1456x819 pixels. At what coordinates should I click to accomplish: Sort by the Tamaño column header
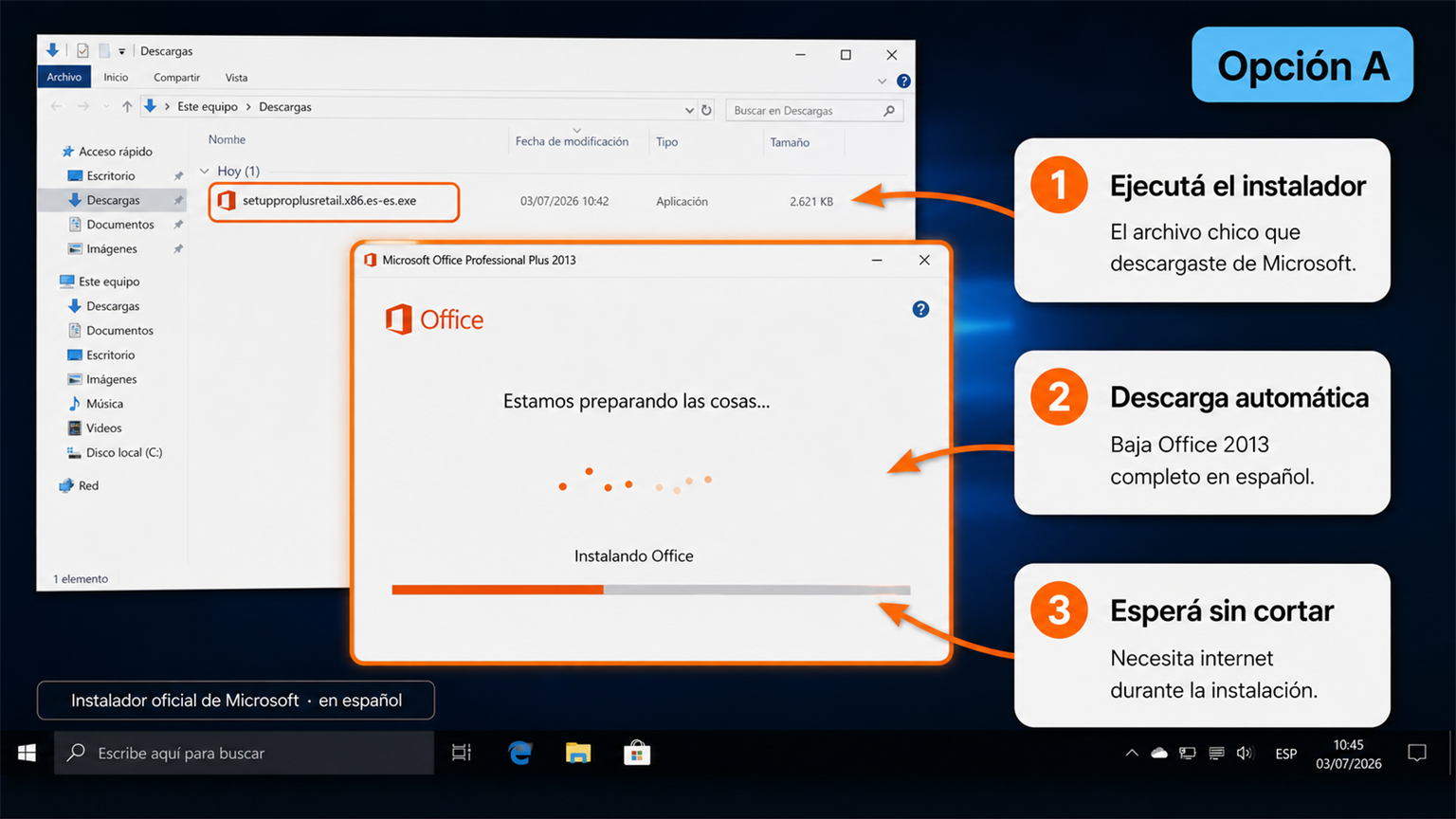tap(790, 142)
